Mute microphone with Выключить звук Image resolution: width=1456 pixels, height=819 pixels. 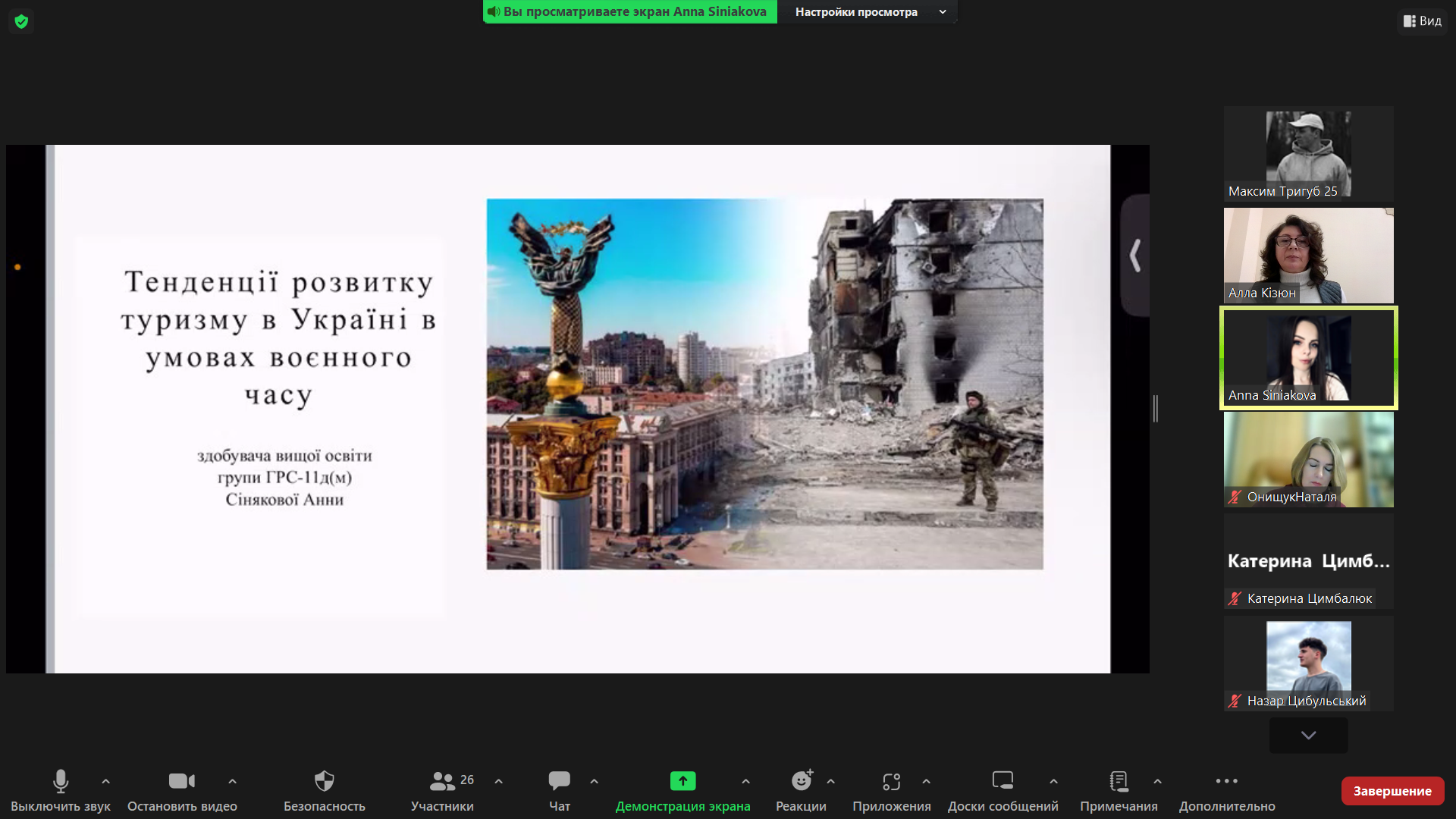pos(61,781)
